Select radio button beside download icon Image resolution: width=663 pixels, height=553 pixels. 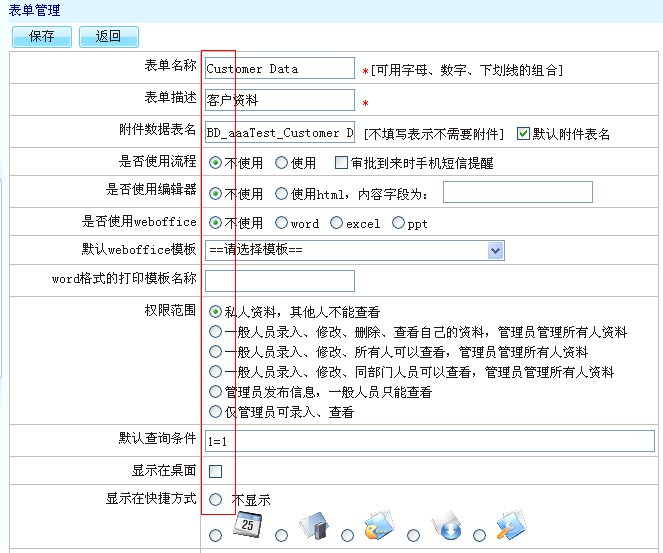[x=414, y=536]
